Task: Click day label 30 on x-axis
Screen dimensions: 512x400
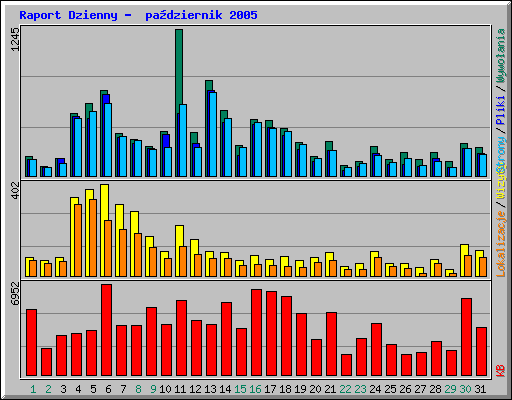Action: tap(465, 389)
